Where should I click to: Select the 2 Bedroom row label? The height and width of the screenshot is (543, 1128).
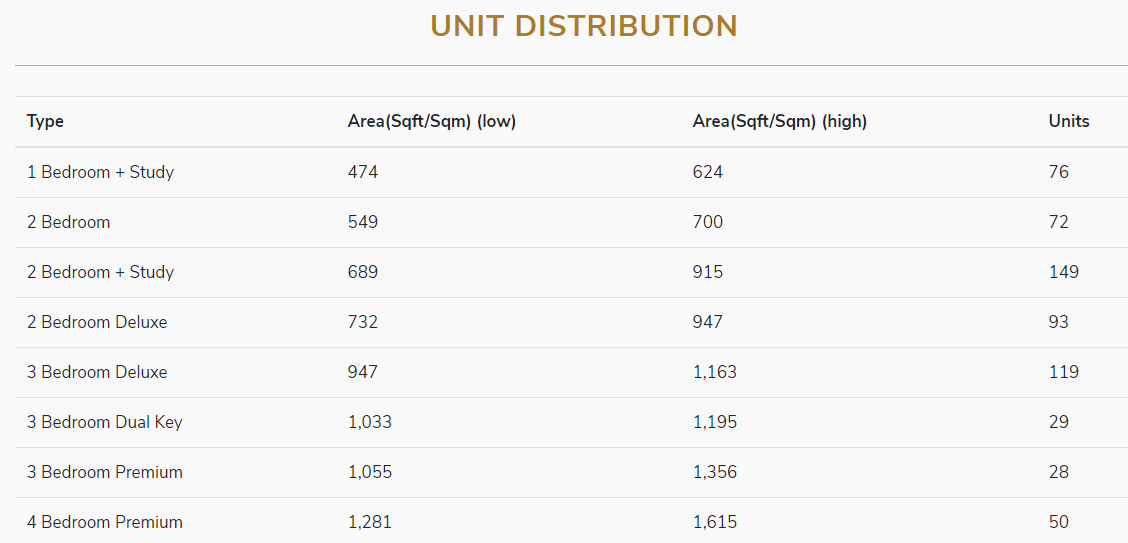pyautogui.click(x=68, y=222)
